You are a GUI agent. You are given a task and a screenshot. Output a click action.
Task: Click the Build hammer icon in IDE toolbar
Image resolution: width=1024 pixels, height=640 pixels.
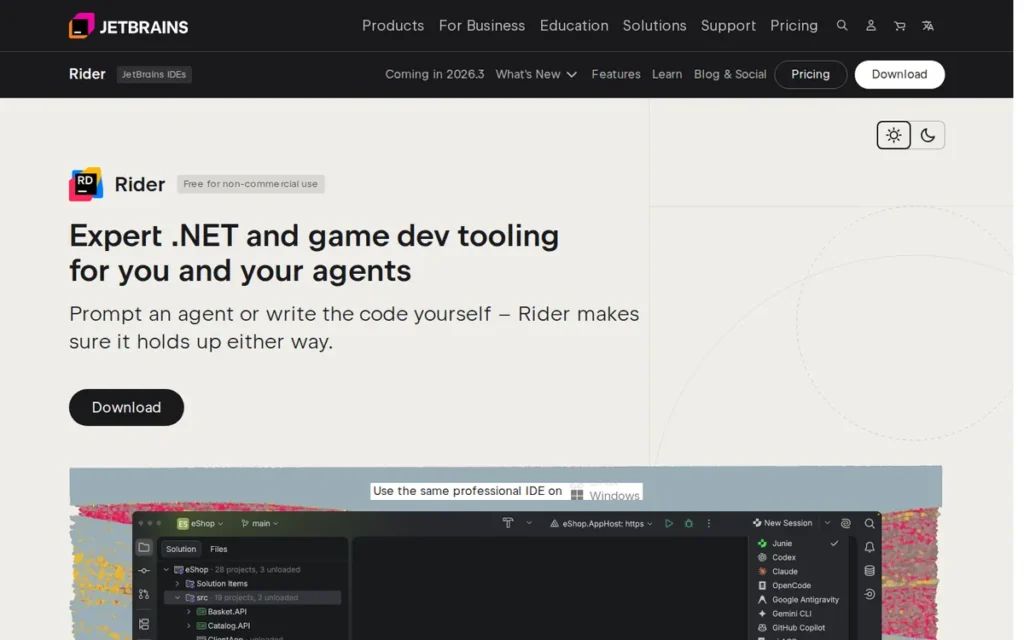coord(507,522)
